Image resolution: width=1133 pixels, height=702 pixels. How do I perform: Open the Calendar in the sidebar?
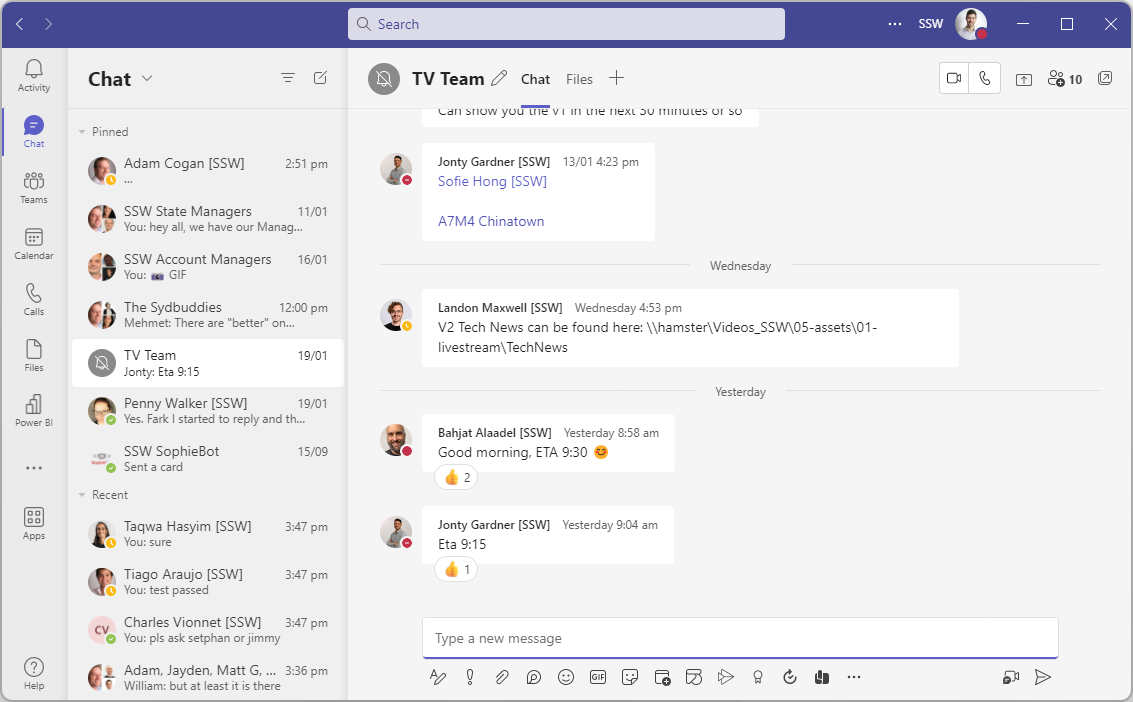[34, 243]
